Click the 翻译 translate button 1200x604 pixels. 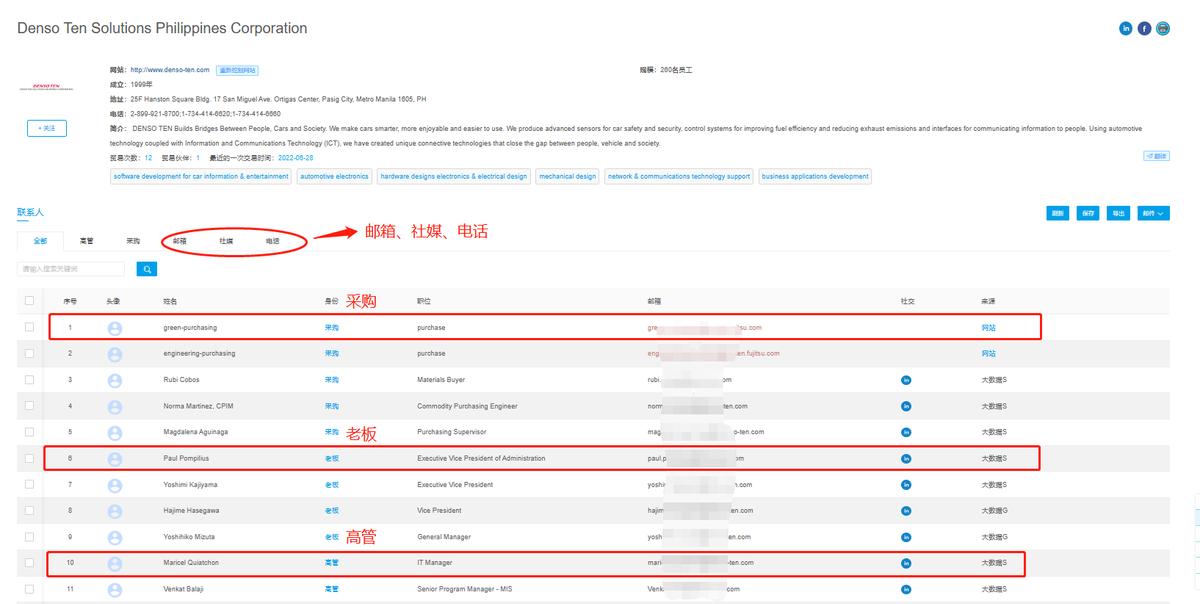[1156, 156]
